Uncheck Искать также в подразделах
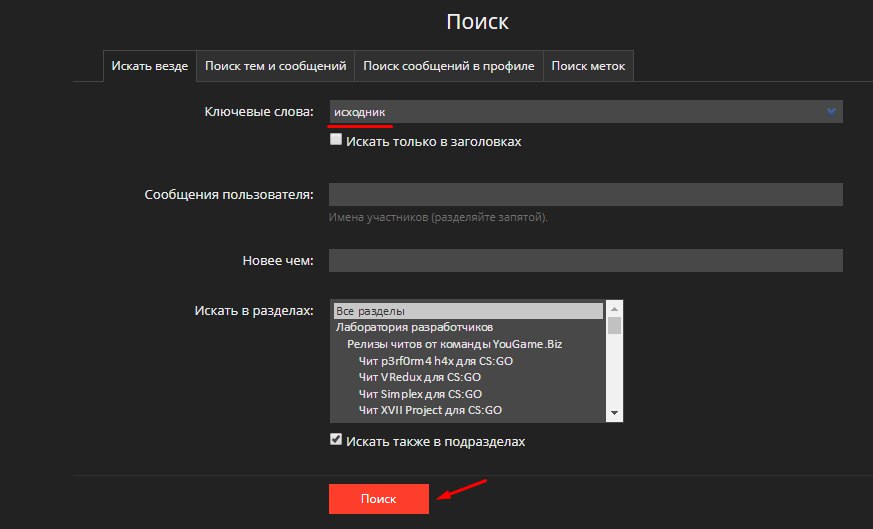 [336, 440]
